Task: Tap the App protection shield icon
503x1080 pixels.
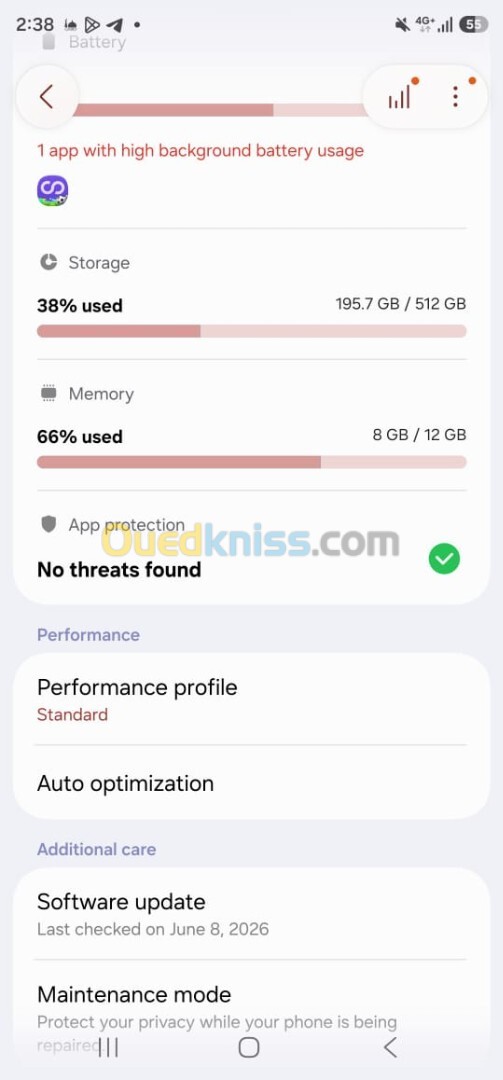Action: (x=48, y=525)
